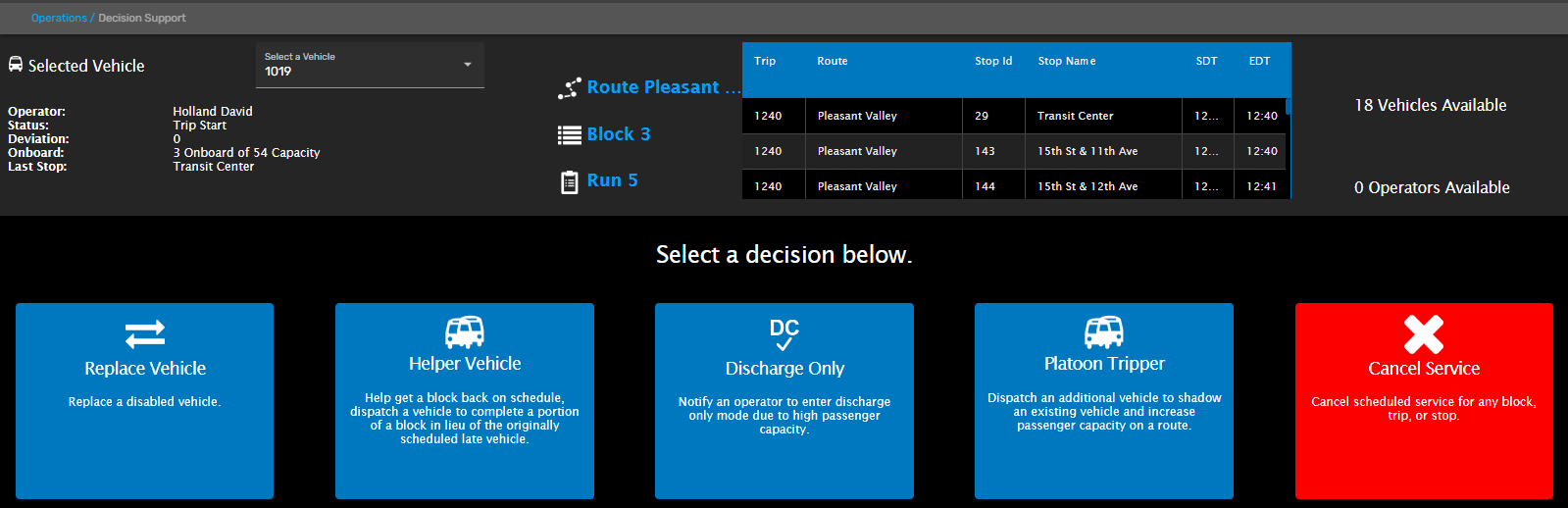Click the Trip Start status value
1568x508 pixels.
199,126
